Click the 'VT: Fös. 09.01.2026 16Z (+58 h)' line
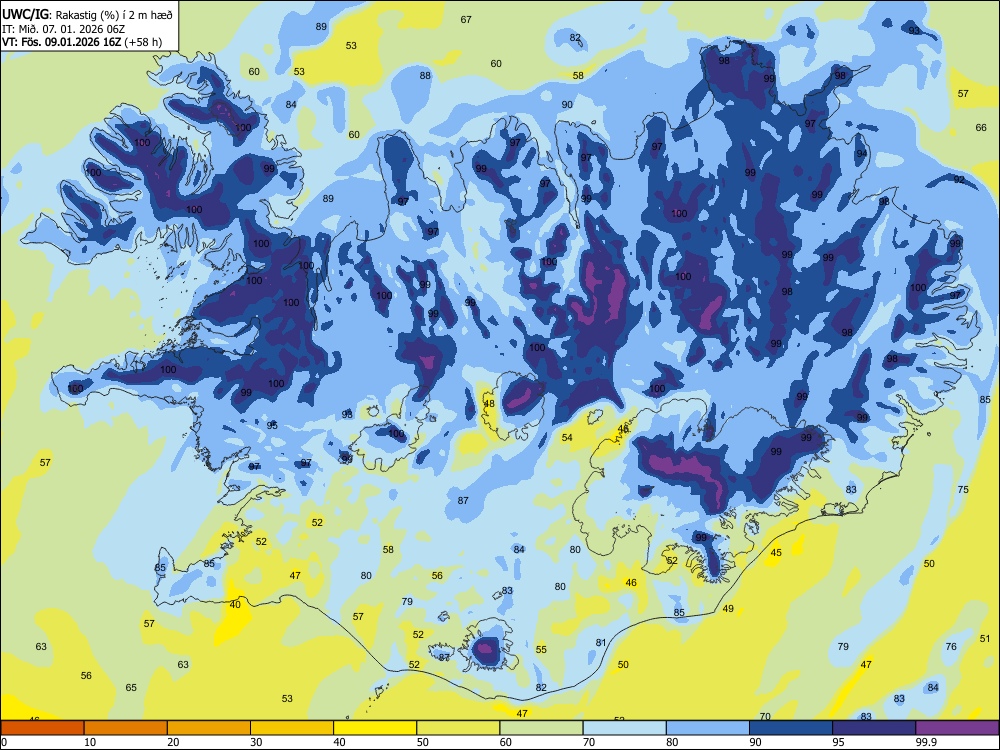 [x=82, y=43]
